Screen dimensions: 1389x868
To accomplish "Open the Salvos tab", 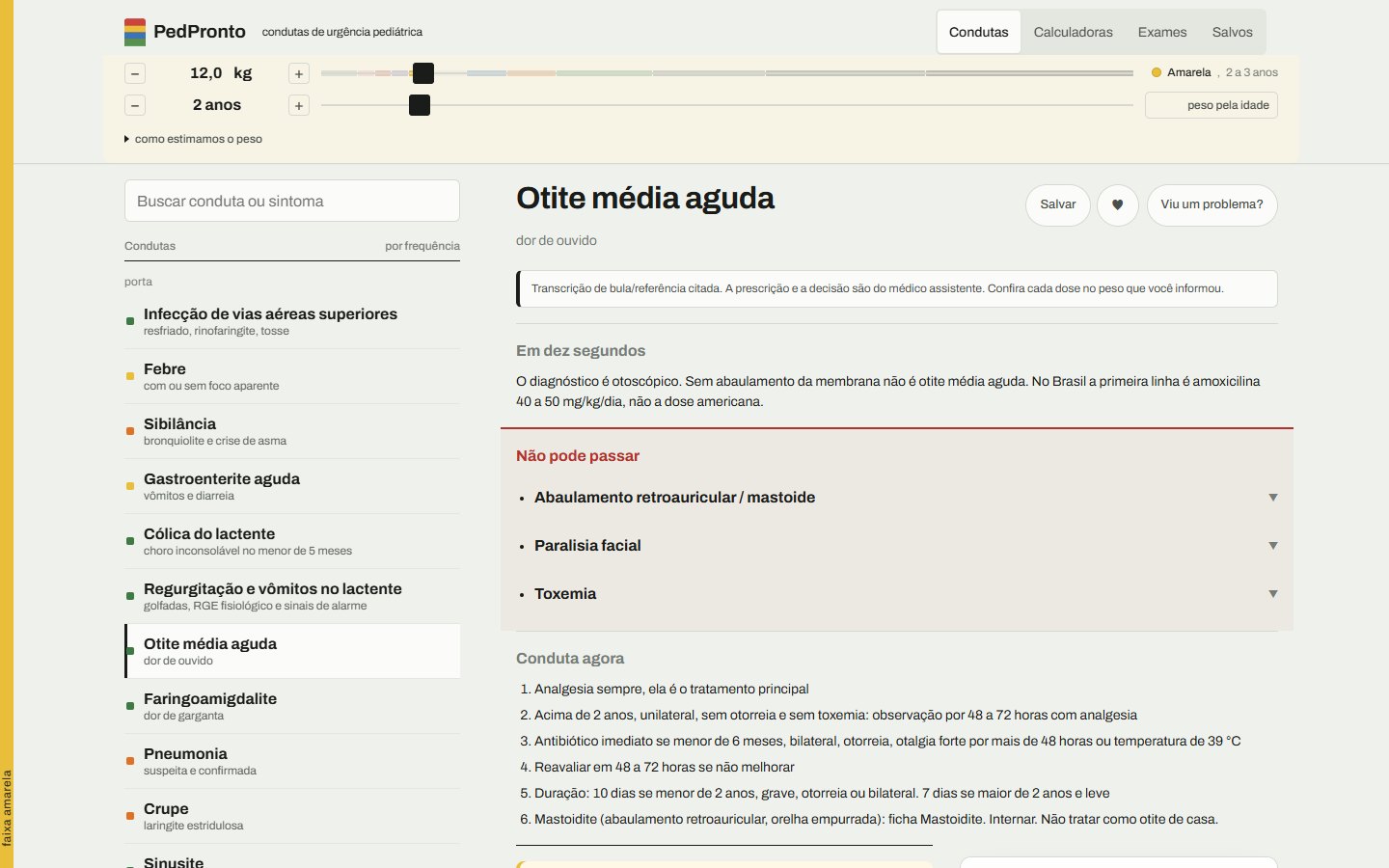I will coord(1233,32).
